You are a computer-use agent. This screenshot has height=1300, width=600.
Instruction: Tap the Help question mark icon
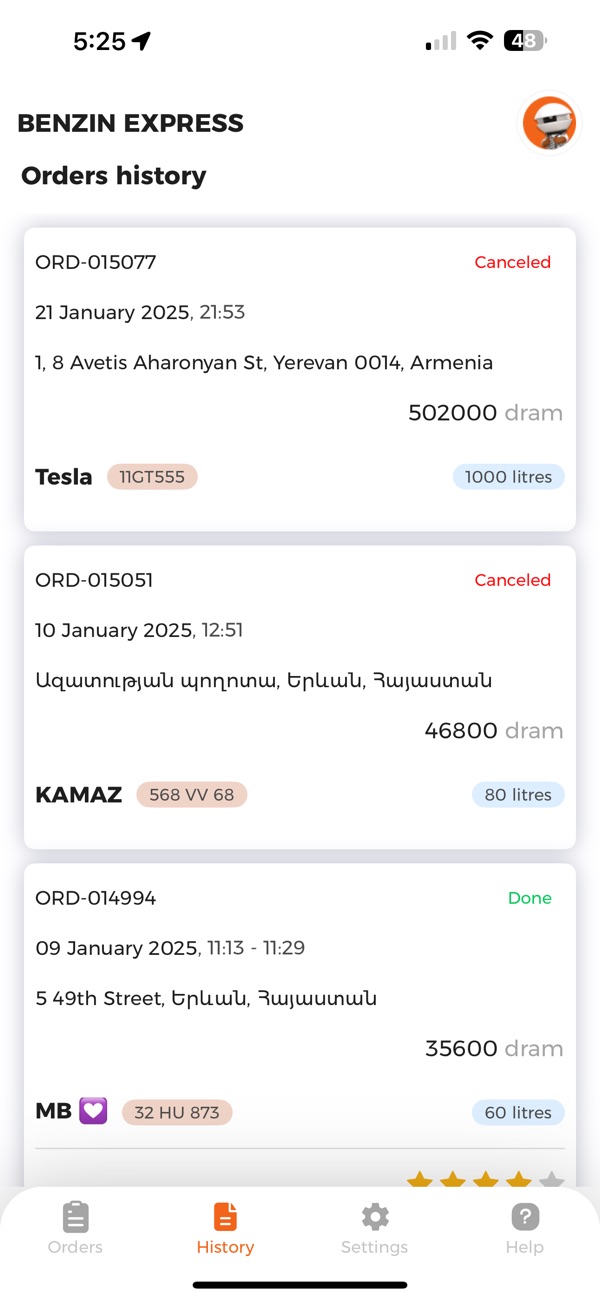pos(525,1217)
